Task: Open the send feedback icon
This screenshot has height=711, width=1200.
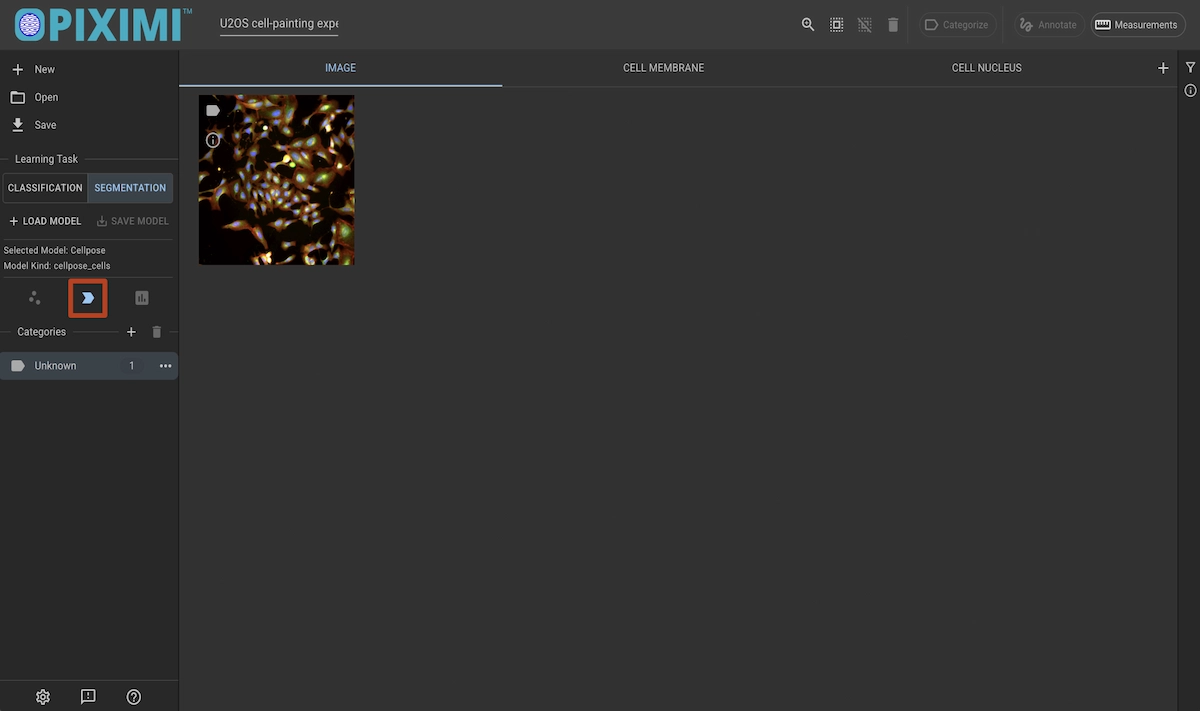Action: 88,697
